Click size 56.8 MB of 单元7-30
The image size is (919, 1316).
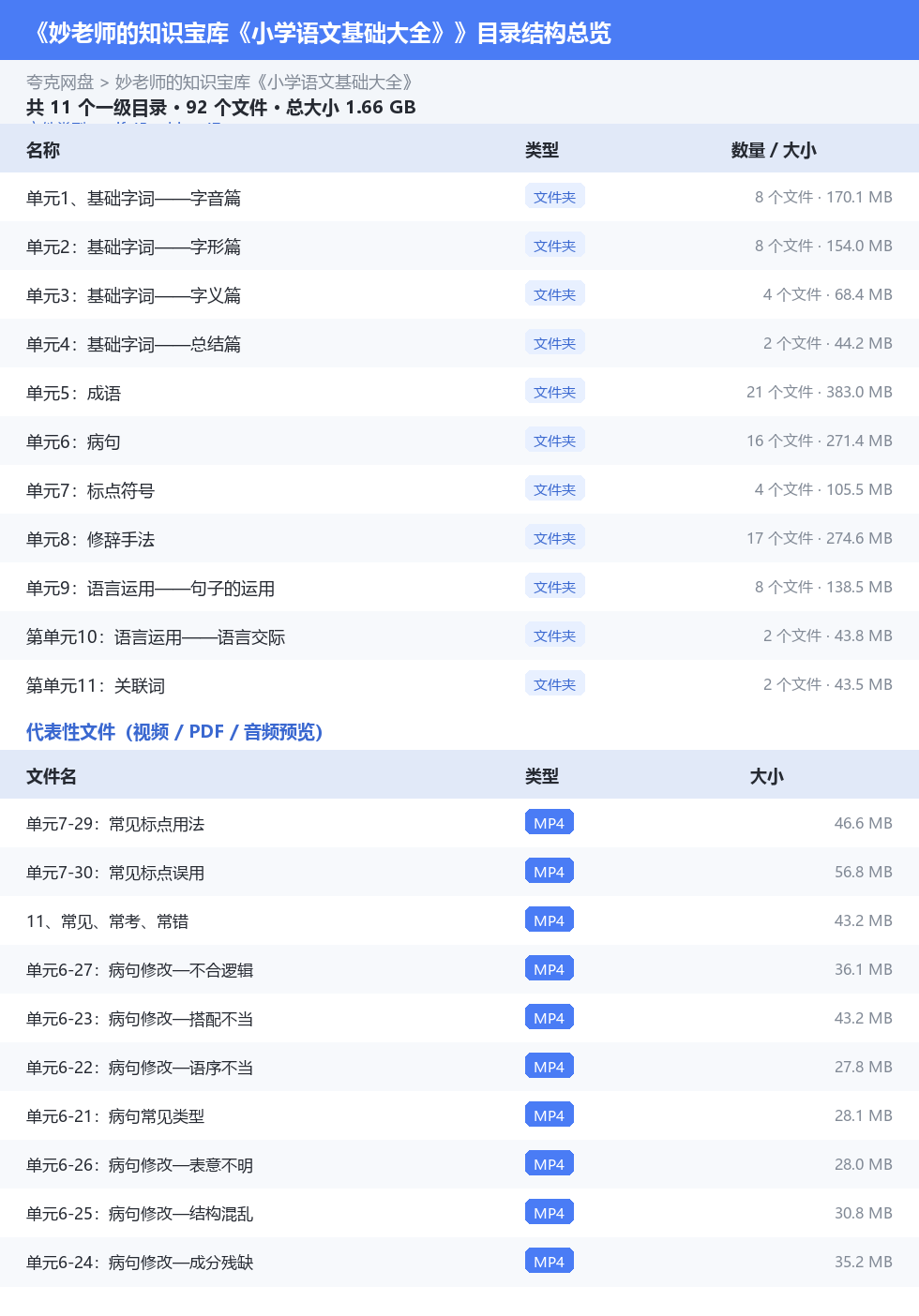click(x=864, y=872)
